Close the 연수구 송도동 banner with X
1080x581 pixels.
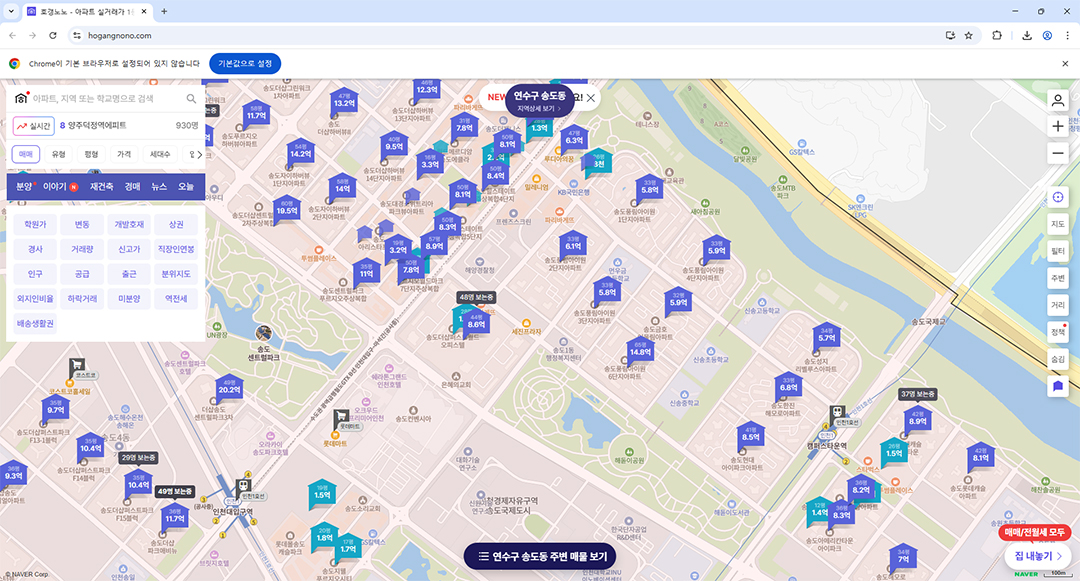(590, 98)
